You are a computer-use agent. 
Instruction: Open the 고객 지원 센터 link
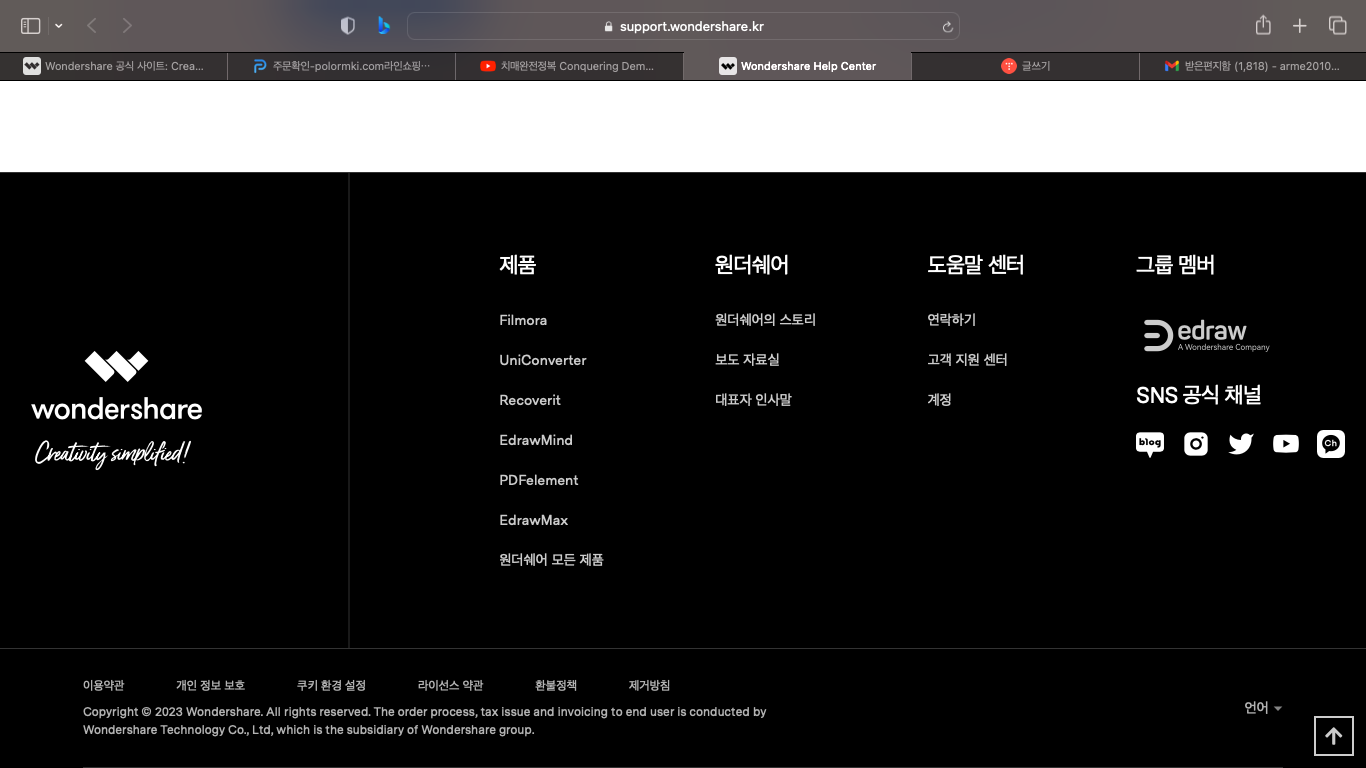click(x=967, y=360)
